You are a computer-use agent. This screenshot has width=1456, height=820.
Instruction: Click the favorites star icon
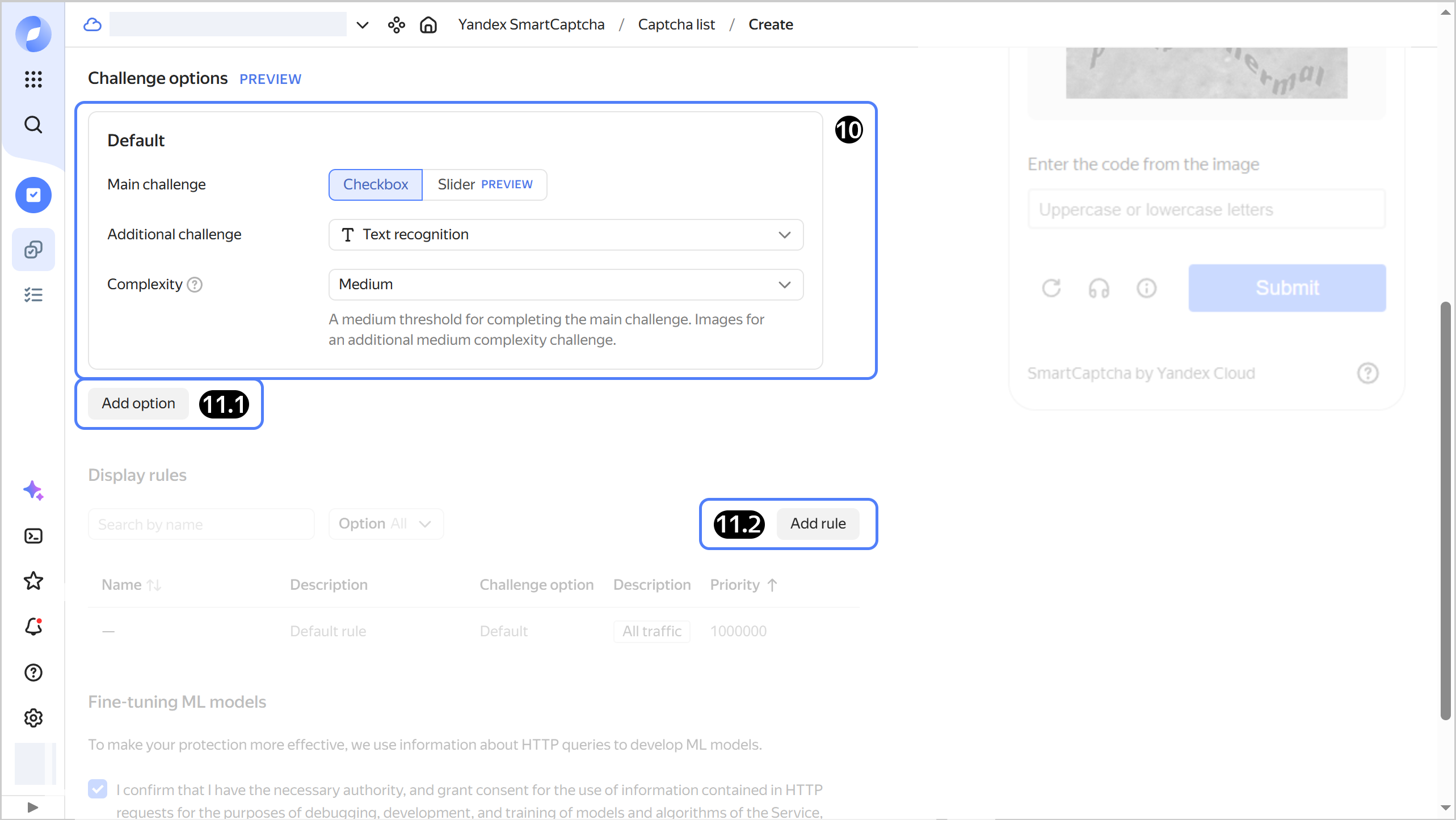point(33,581)
